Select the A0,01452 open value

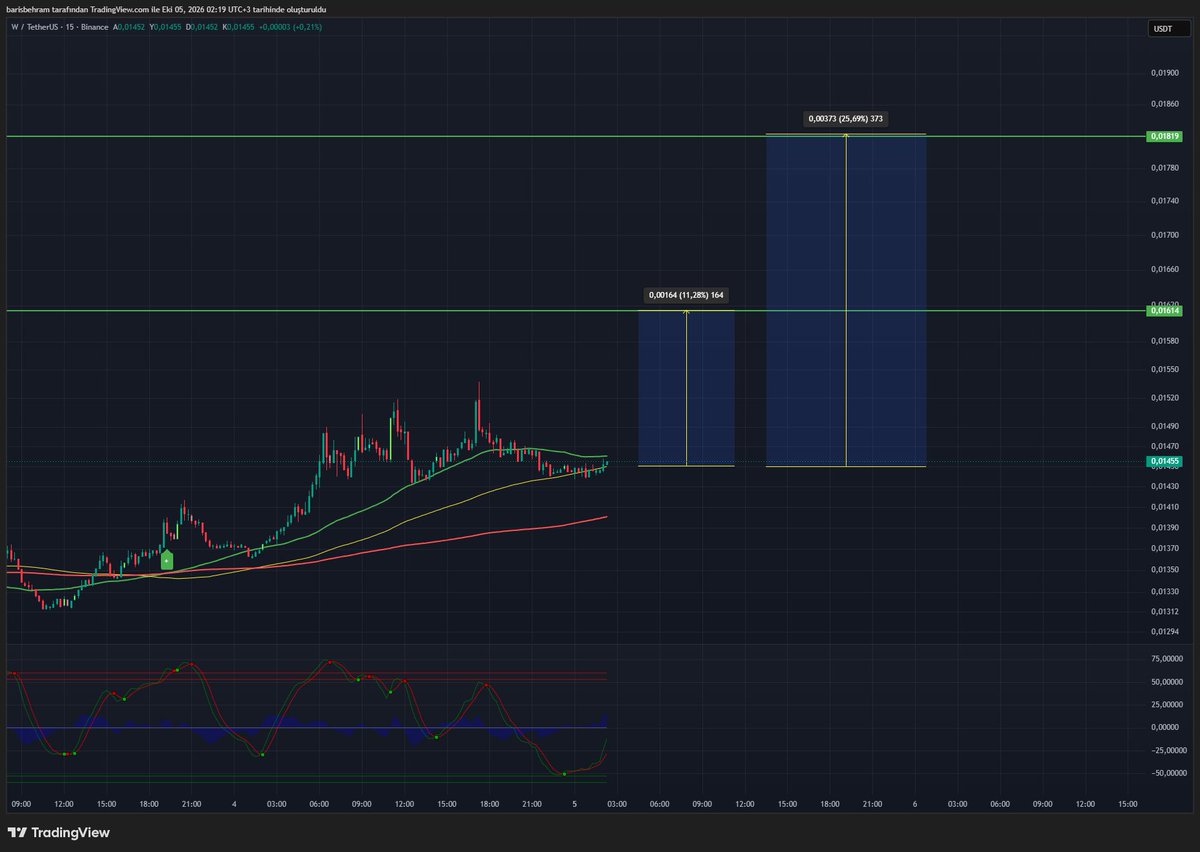click(130, 29)
